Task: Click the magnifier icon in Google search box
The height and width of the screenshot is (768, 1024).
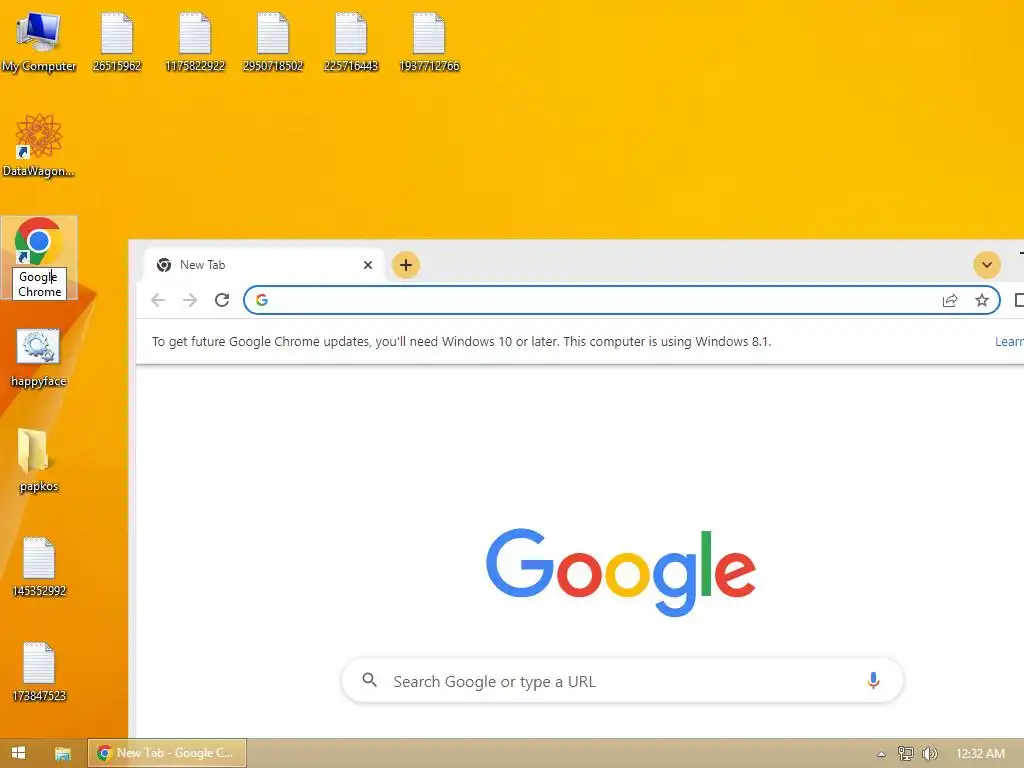Action: point(370,680)
